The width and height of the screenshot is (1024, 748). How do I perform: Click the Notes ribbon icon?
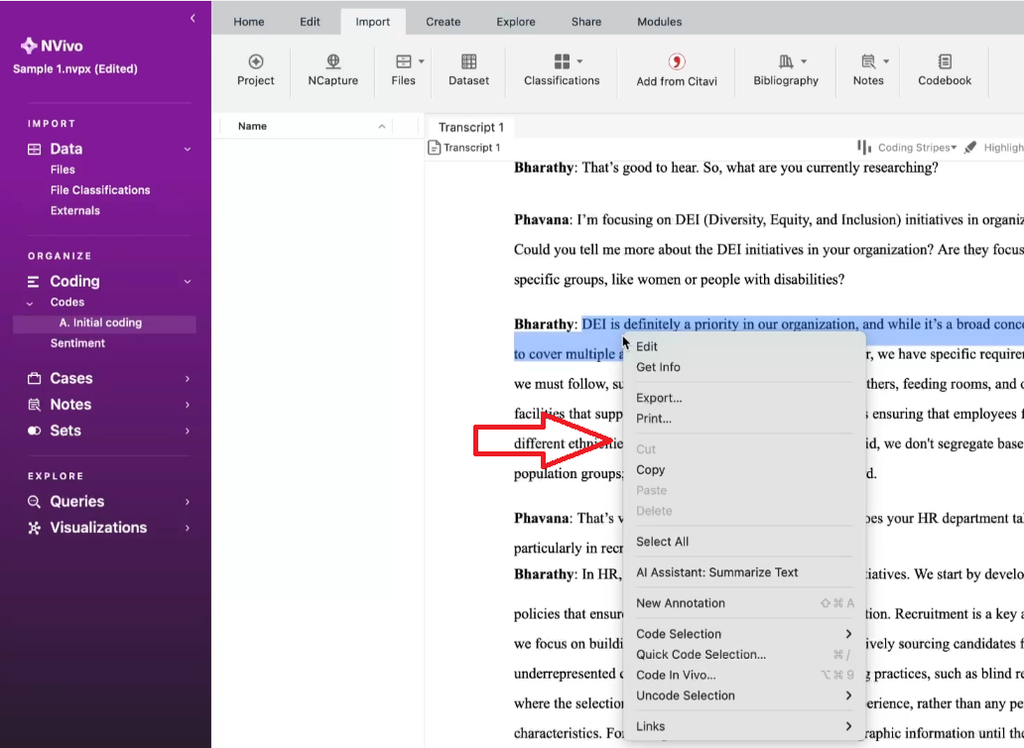pyautogui.click(x=868, y=61)
